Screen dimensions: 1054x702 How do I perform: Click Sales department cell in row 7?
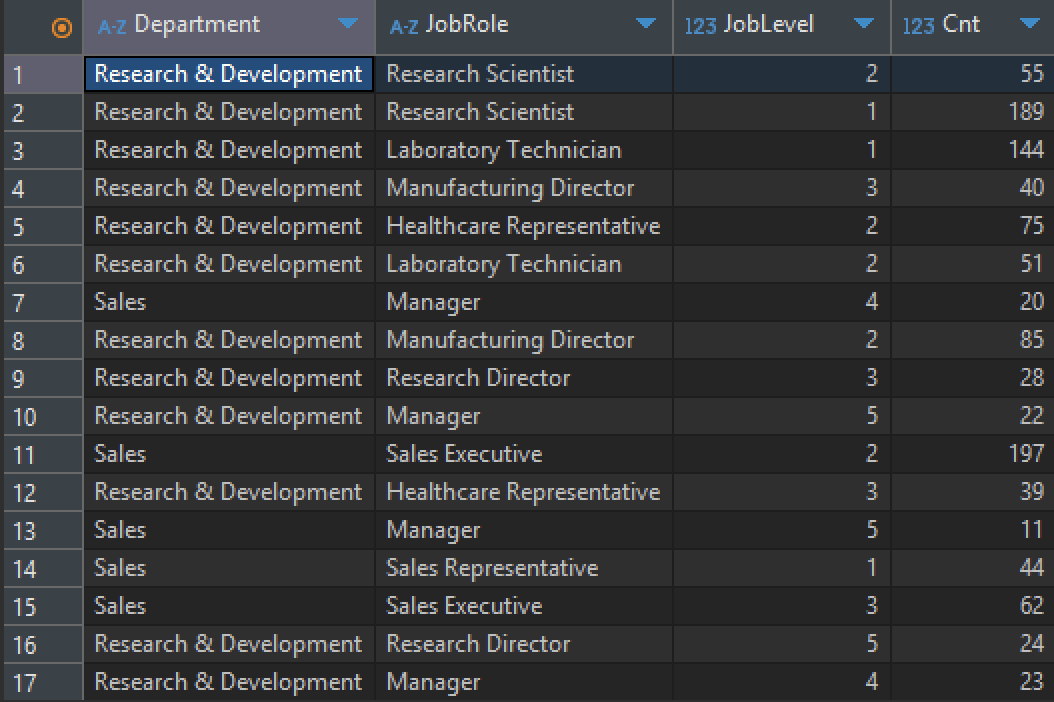[229, 302]
